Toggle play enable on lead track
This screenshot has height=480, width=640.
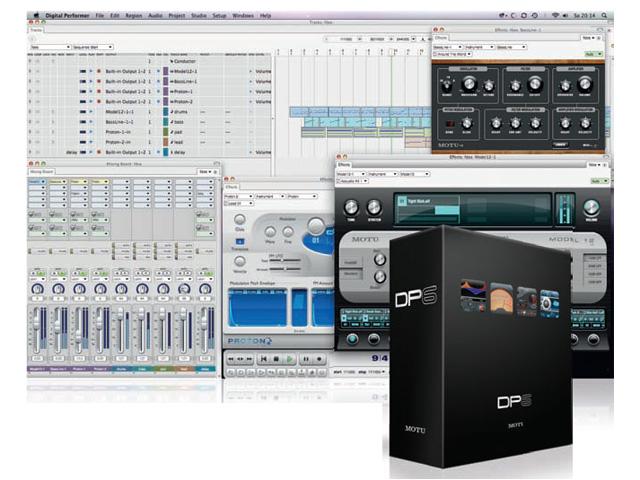pyautogui.click(x=91, y=142)
